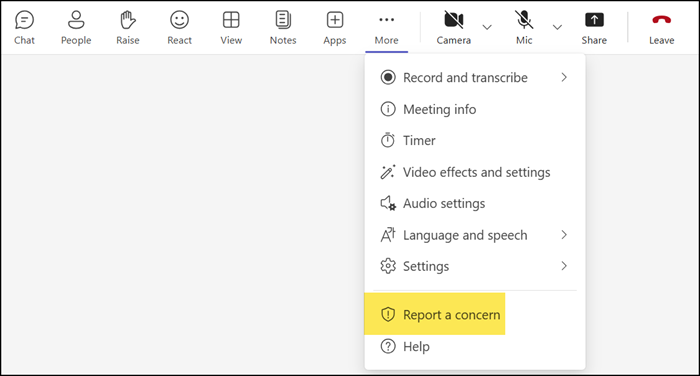The width and height of the screenshot is (700, 376).
Task: Click the language and speech icon
Action: tap(388, 235)
